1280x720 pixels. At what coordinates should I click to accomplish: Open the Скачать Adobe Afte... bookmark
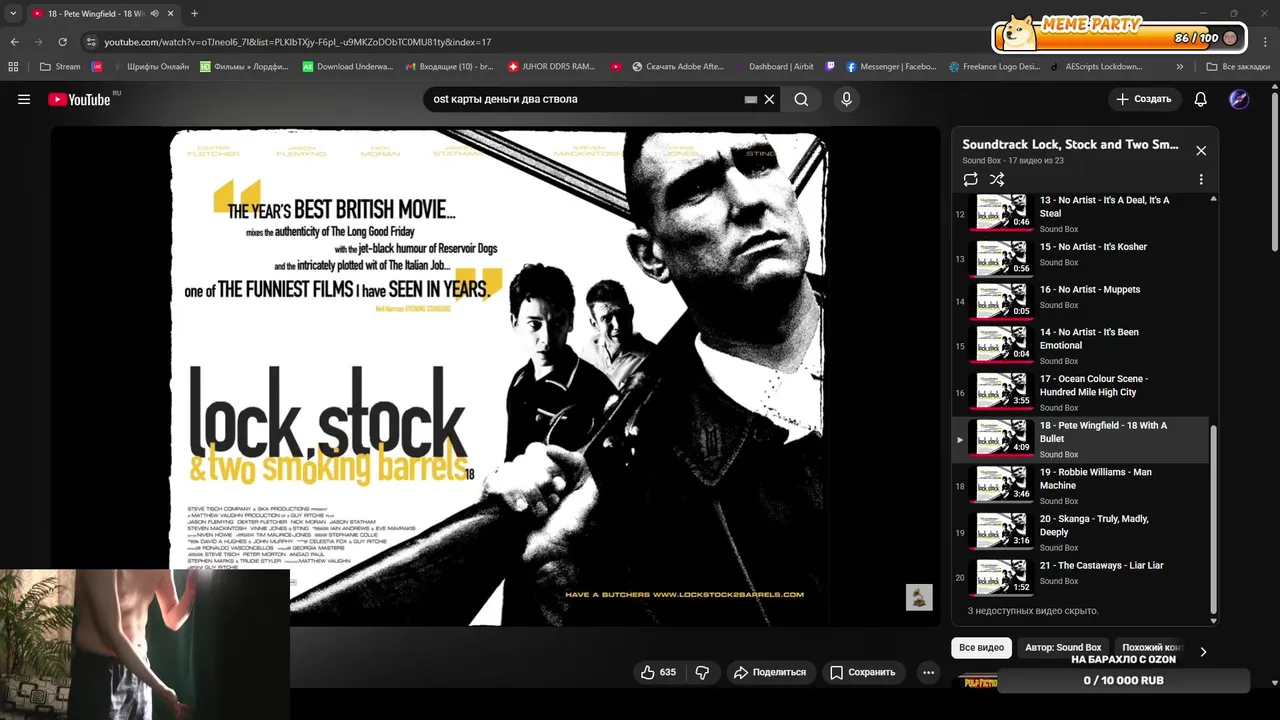coord(677,67)
